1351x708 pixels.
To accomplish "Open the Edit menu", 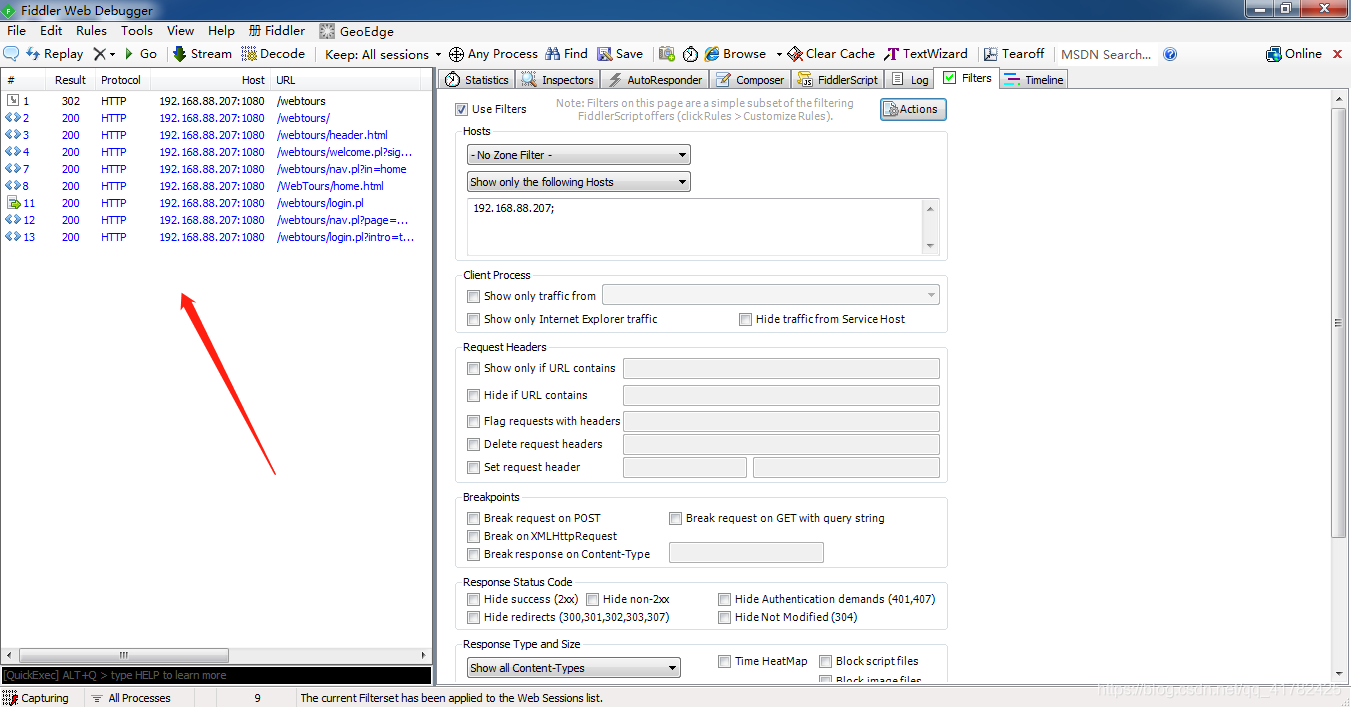I will (51, 31).
